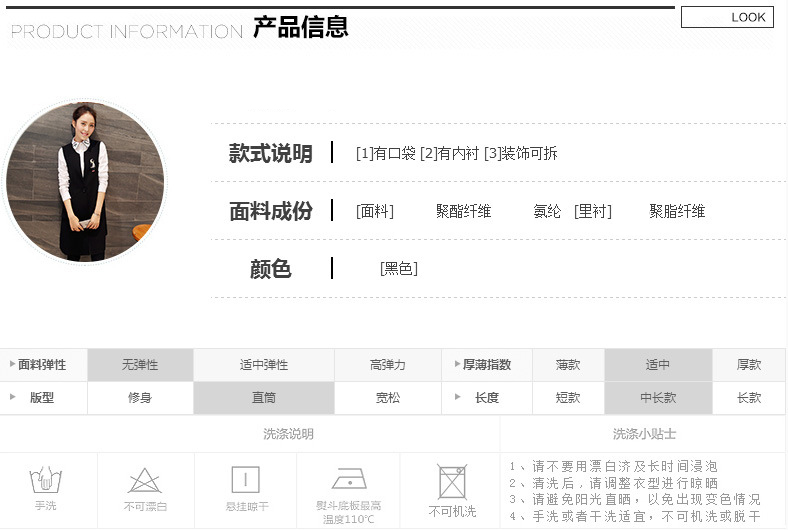Click the 氨纶 fabric value

(x=547, y=211)
